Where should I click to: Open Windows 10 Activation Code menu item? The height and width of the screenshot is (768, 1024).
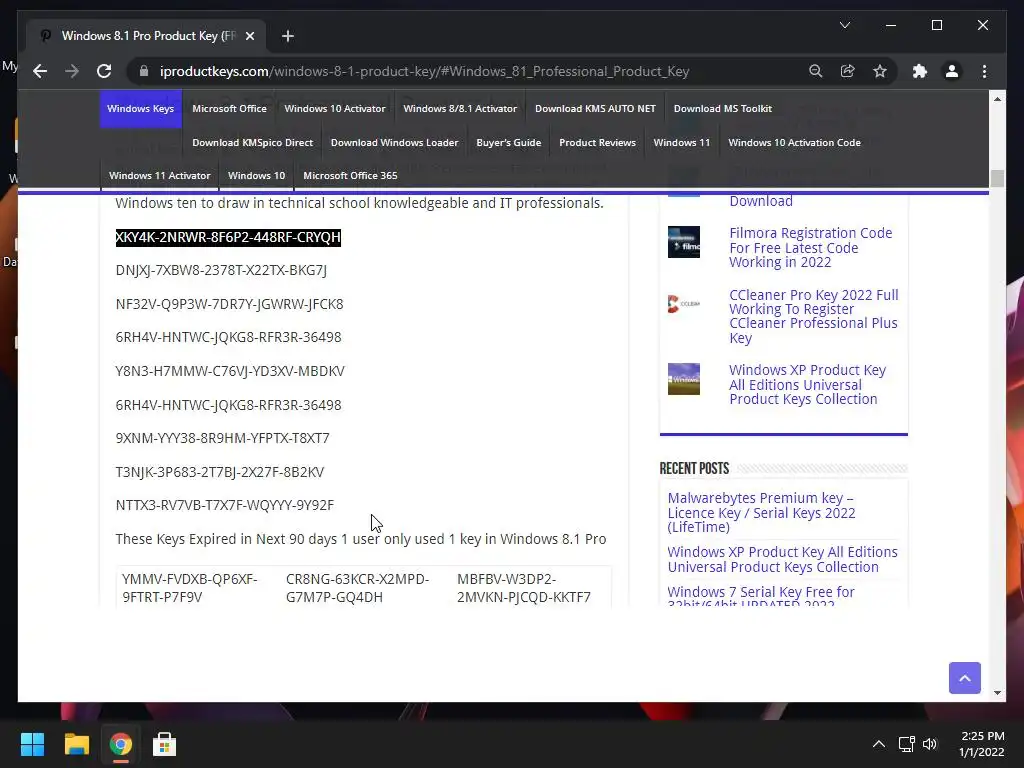pyautogui.click(x=794, y=142)
